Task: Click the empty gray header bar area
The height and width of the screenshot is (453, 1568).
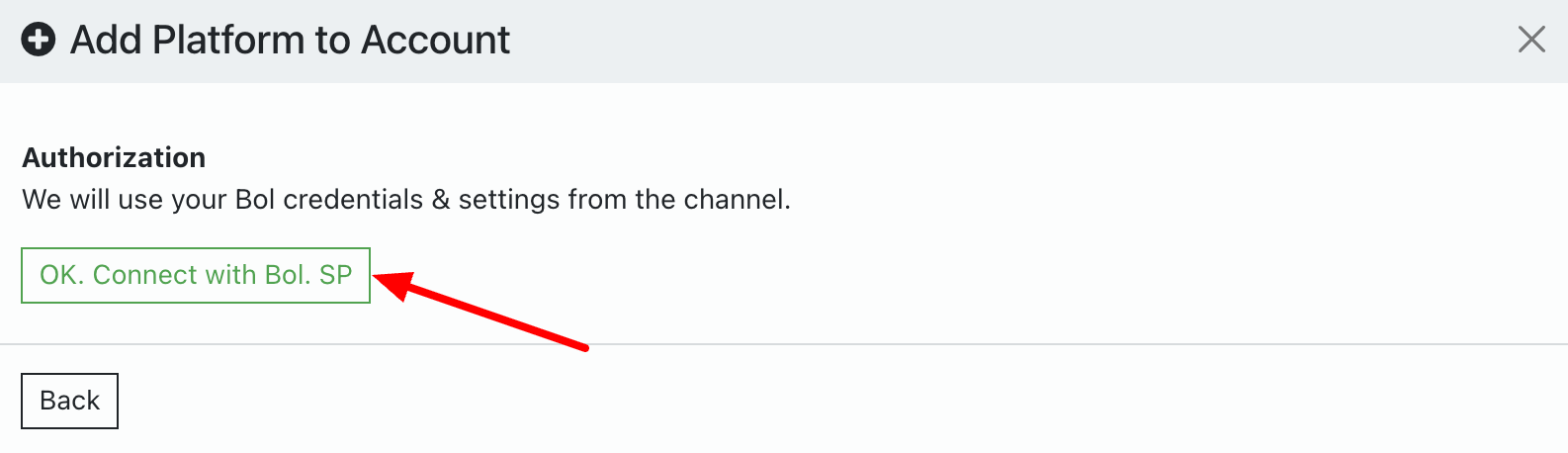Action: pos(989,41)
